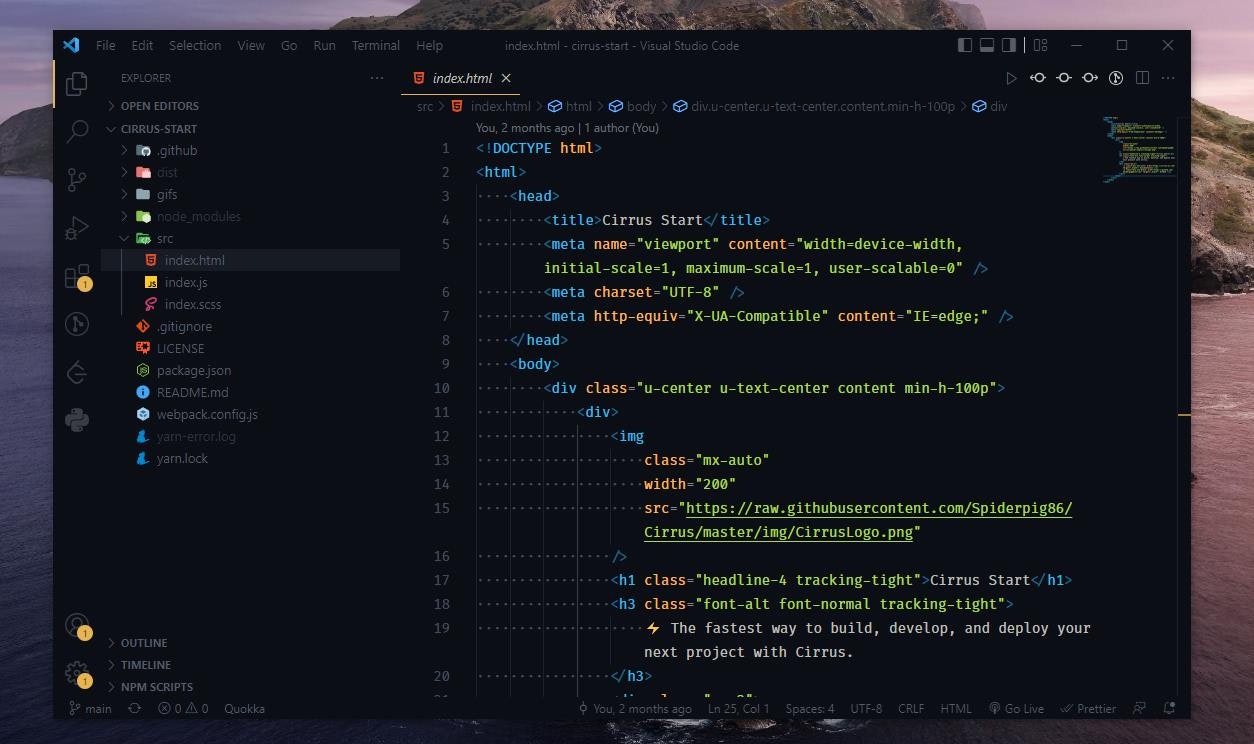The height and width of the screenshot is (744, 1254).
Task: Toggle the bottom panel layout button
Action: point(987,45)
